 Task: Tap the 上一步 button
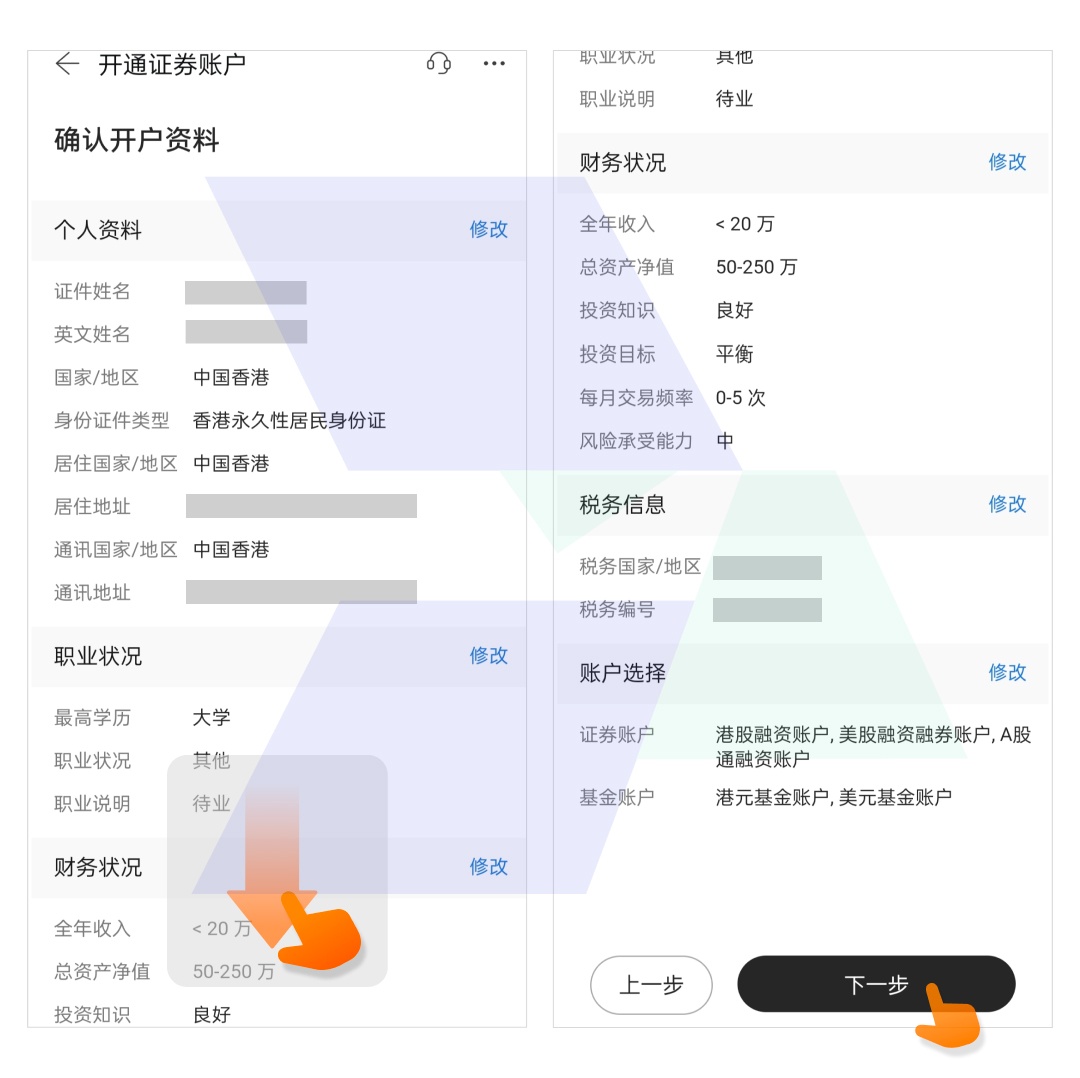[x=651, y=985]
